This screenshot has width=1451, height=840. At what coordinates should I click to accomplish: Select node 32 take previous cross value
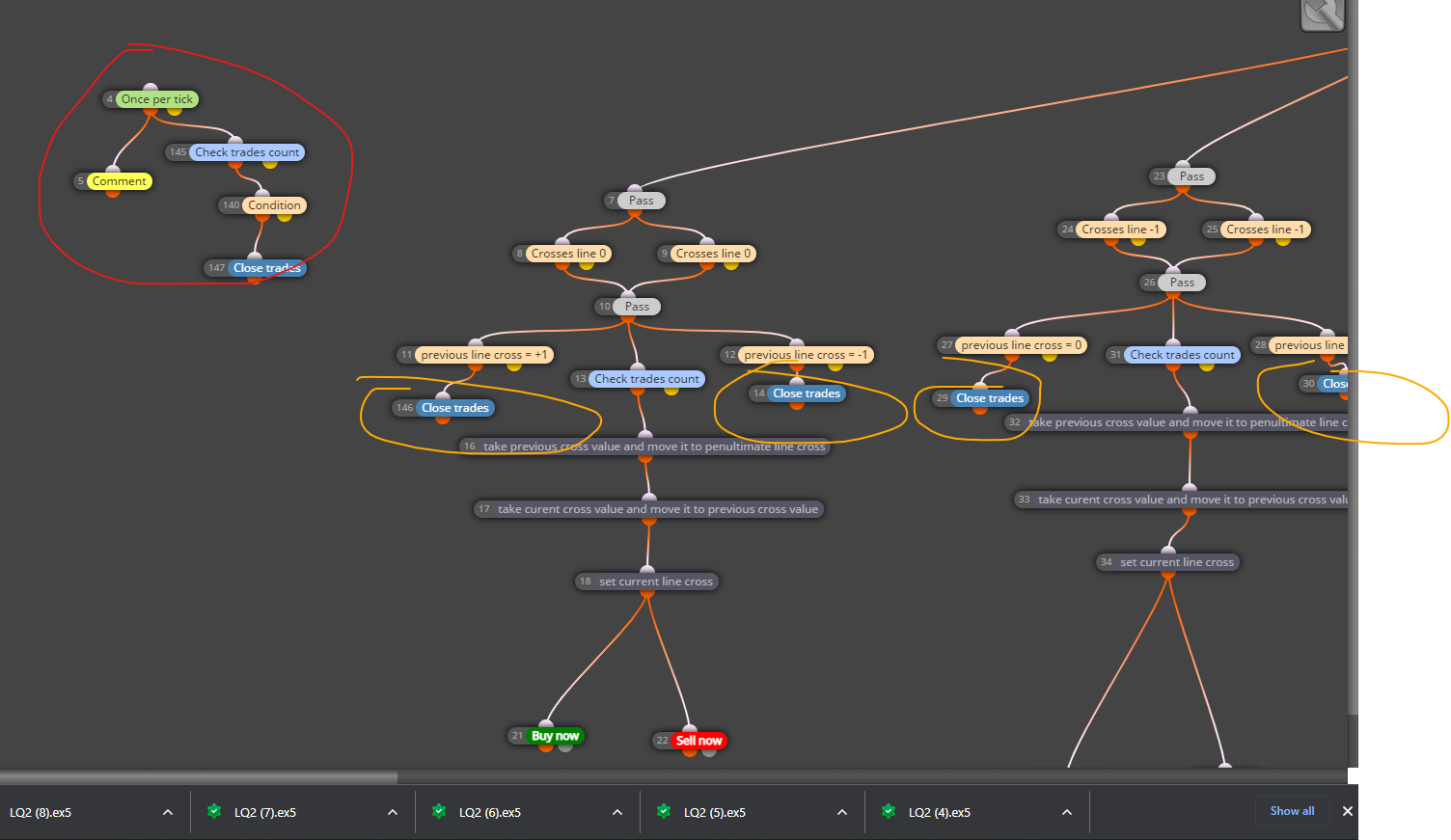click(1176, 422)
